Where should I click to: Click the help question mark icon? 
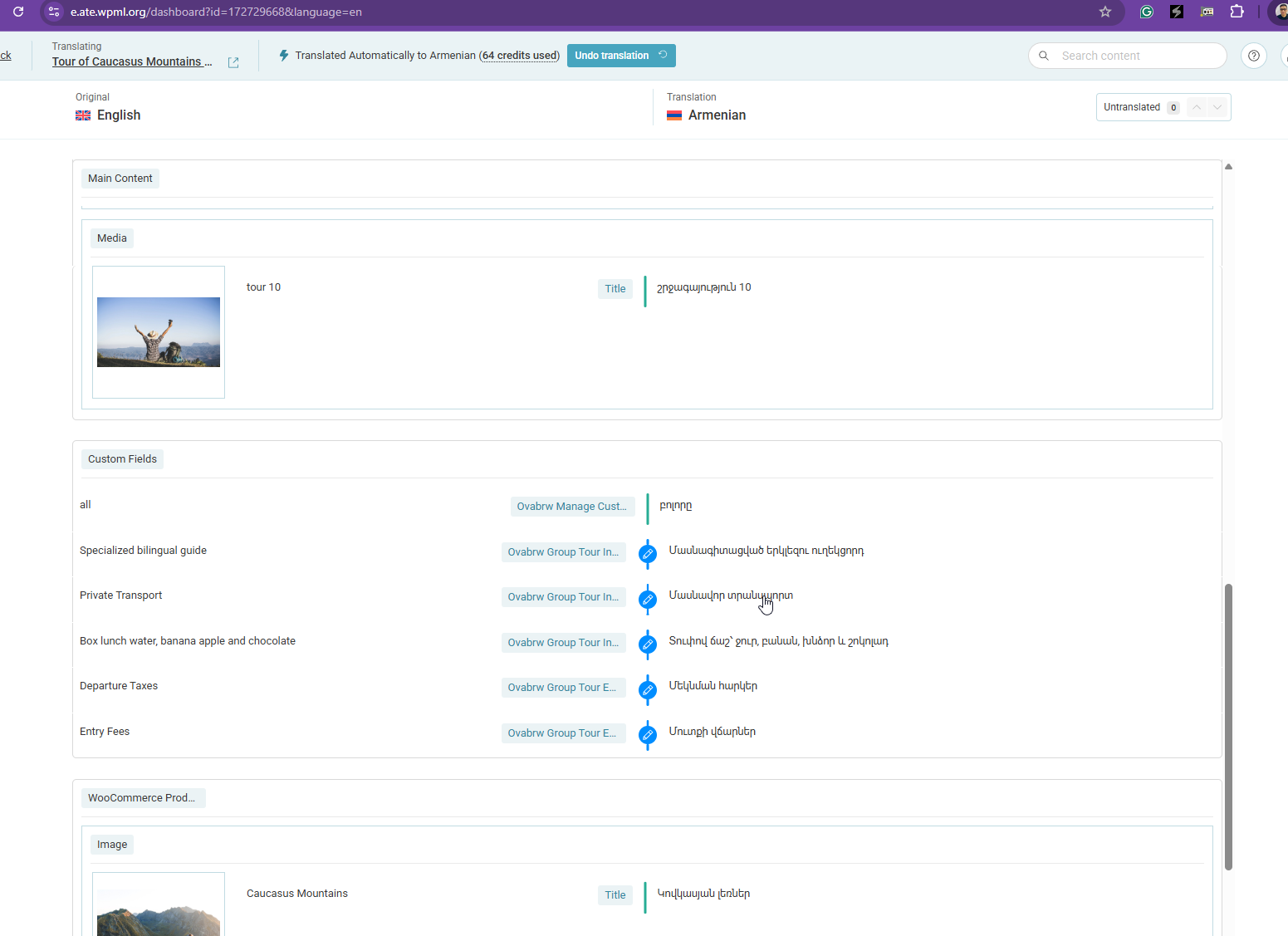tap(1253, 56)
